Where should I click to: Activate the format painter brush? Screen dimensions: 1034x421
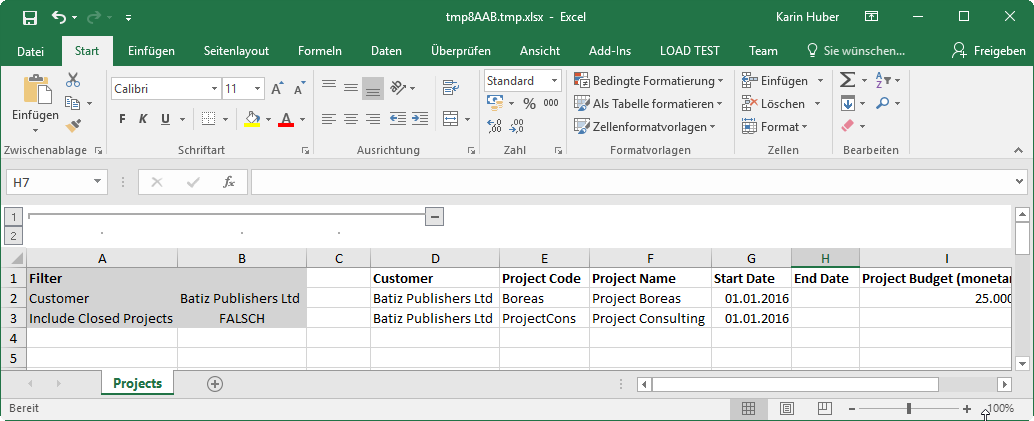click(x=73, y=125)
